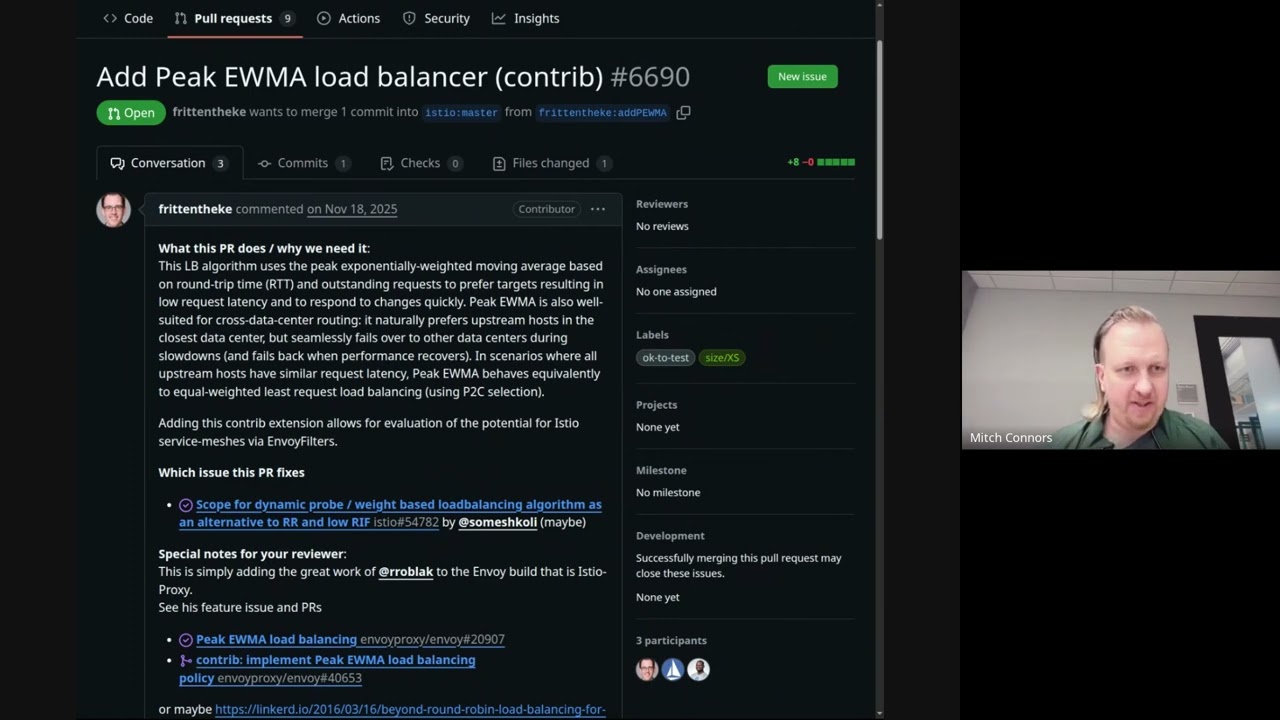Click the 'No milestone' text
Screen dimensions: 1280x720
(x=668, y=492)
